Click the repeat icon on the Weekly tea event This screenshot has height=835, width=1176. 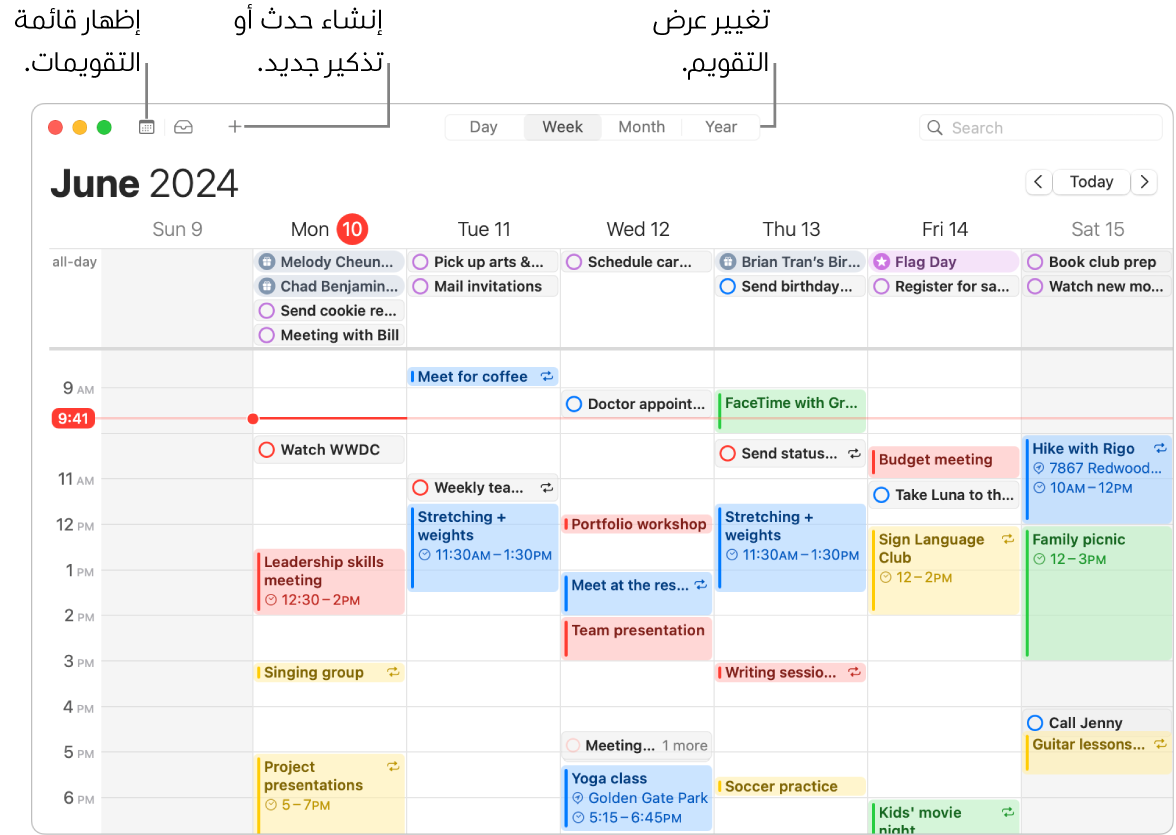point(546,487)
